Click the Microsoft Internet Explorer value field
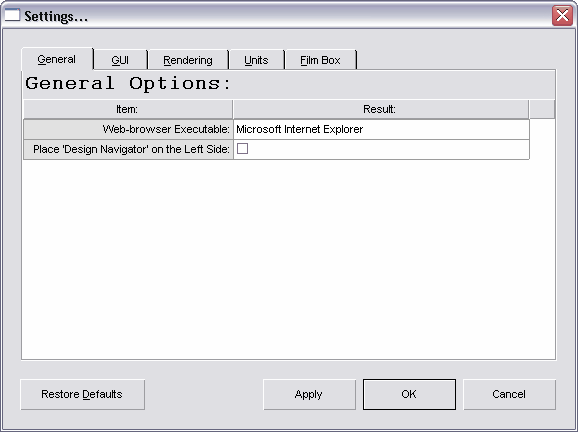The height and width of the screenshot is (432, 578). click(381, 129)
